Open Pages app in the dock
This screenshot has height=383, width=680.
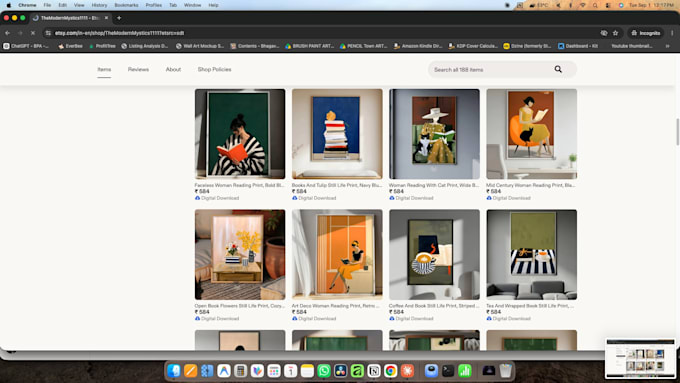point(190,370)
